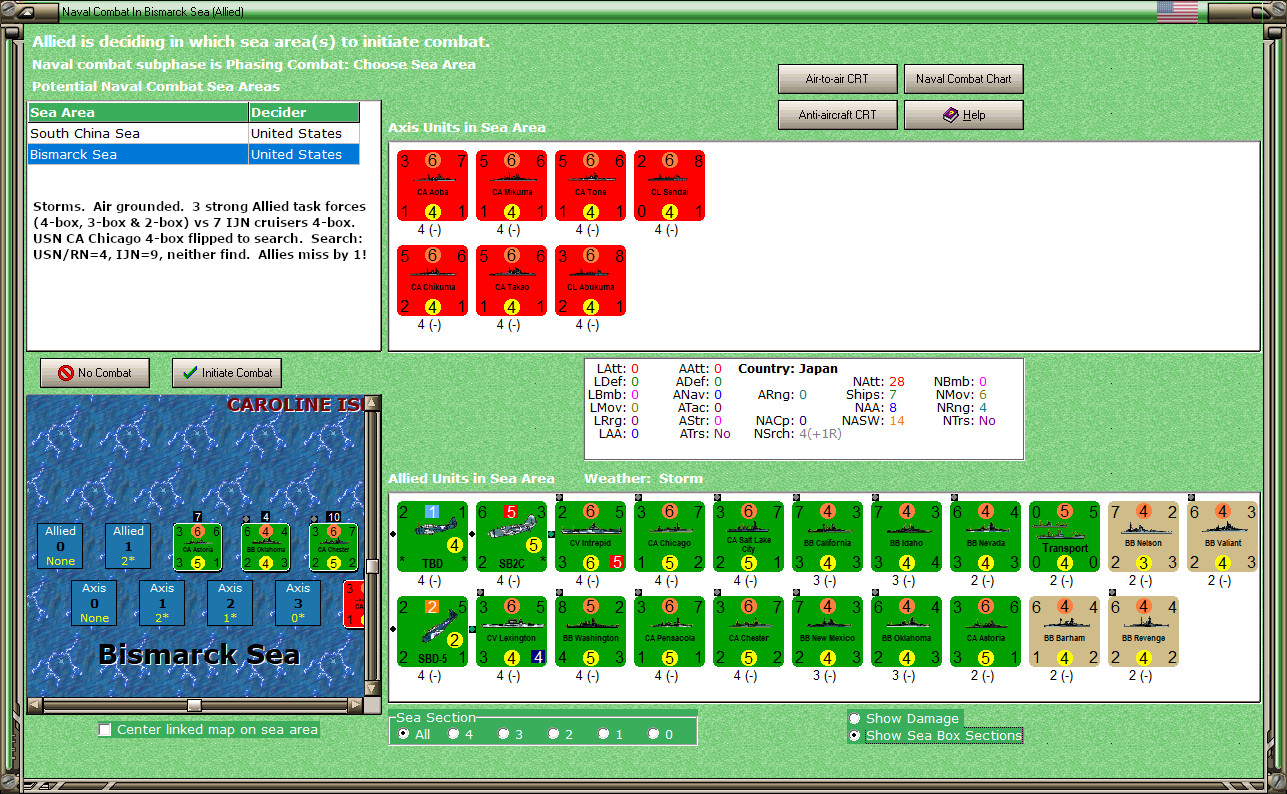Click the BB Washington battleship counter
Viewport: 1287px width, 794px height.
590,631
